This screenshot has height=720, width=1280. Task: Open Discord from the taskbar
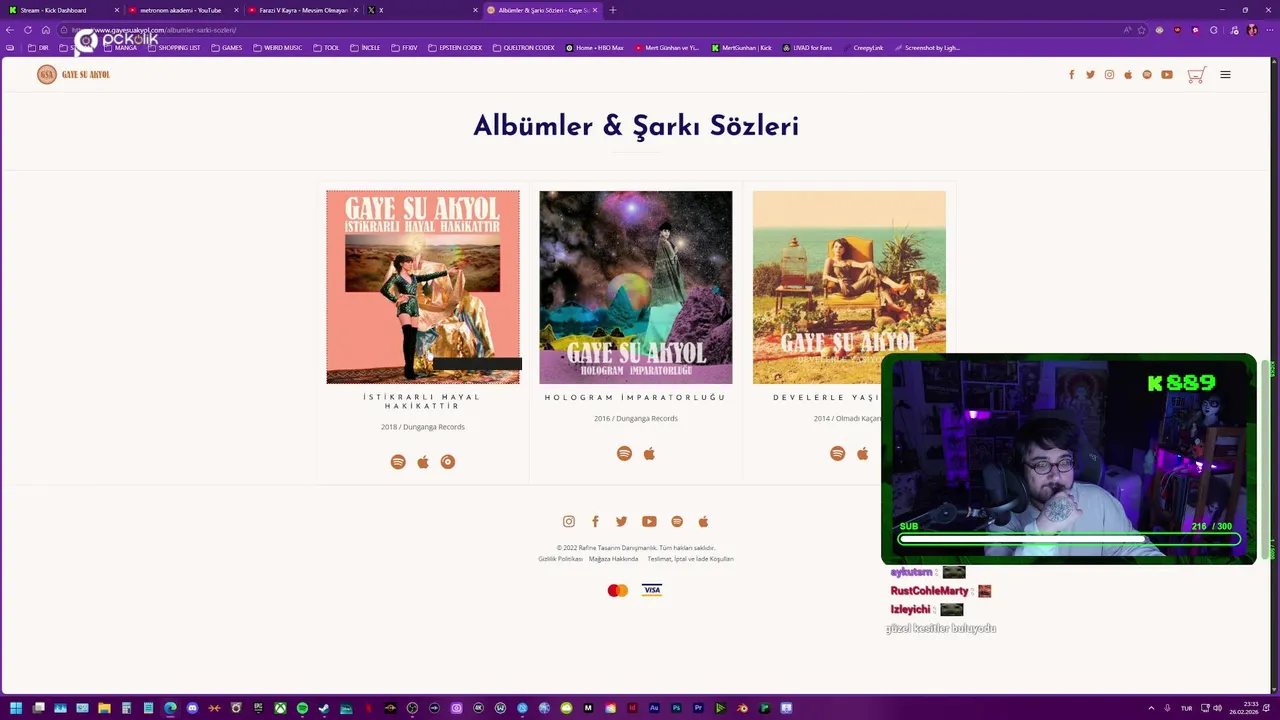click(x=192, y=708)
